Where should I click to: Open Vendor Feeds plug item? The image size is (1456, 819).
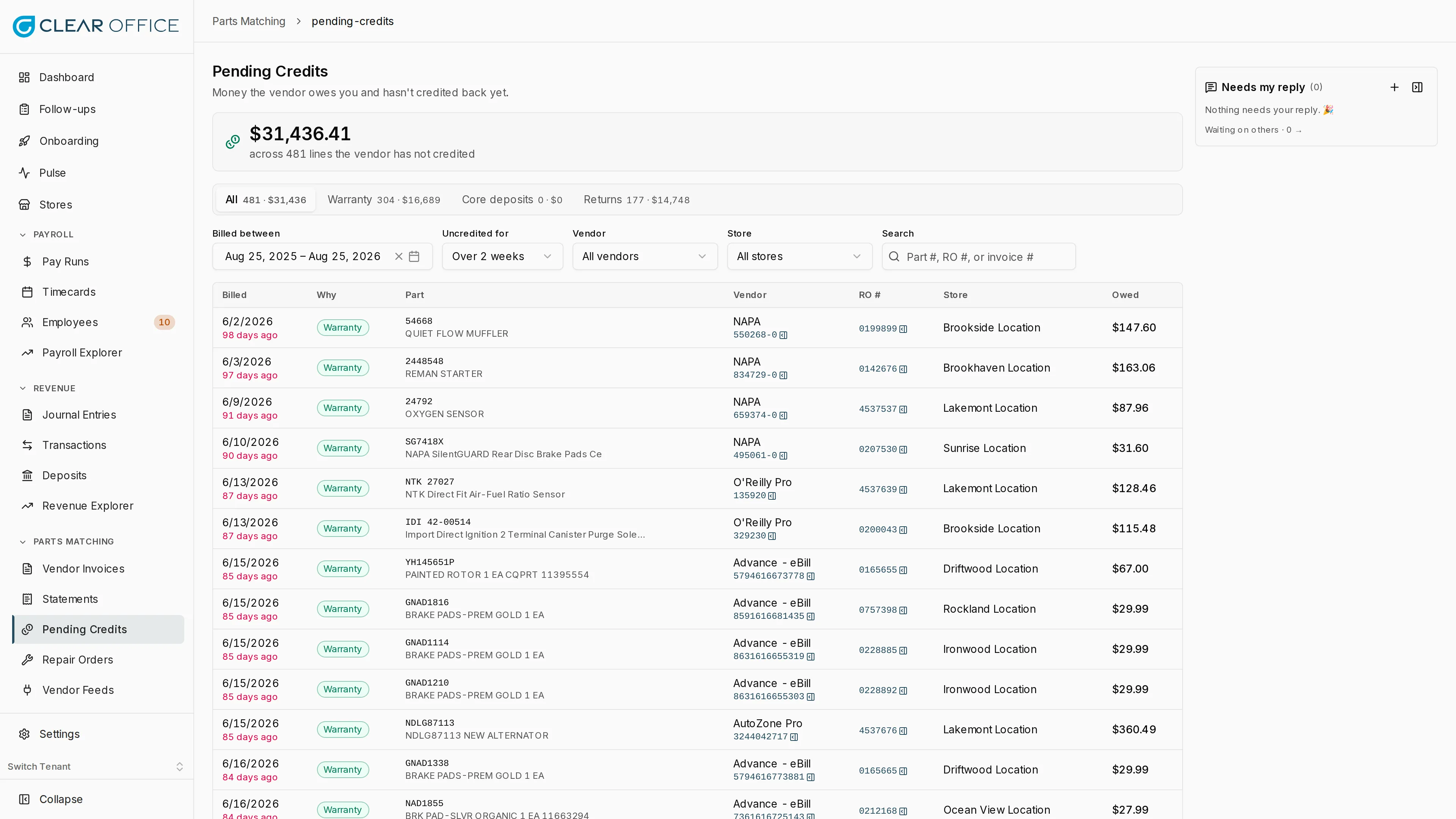[98, 690]
